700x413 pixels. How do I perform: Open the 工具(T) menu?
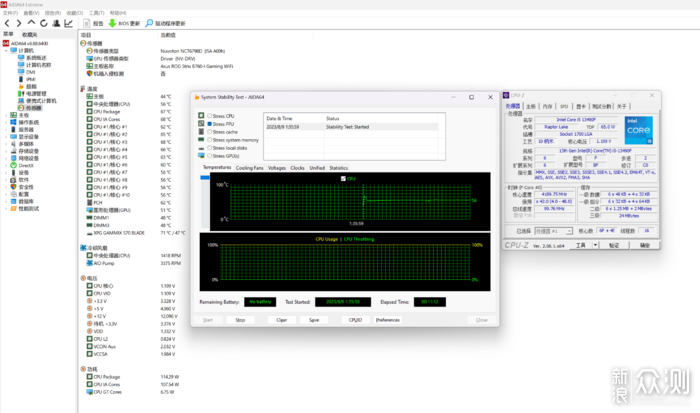click(x=96, y=13)
